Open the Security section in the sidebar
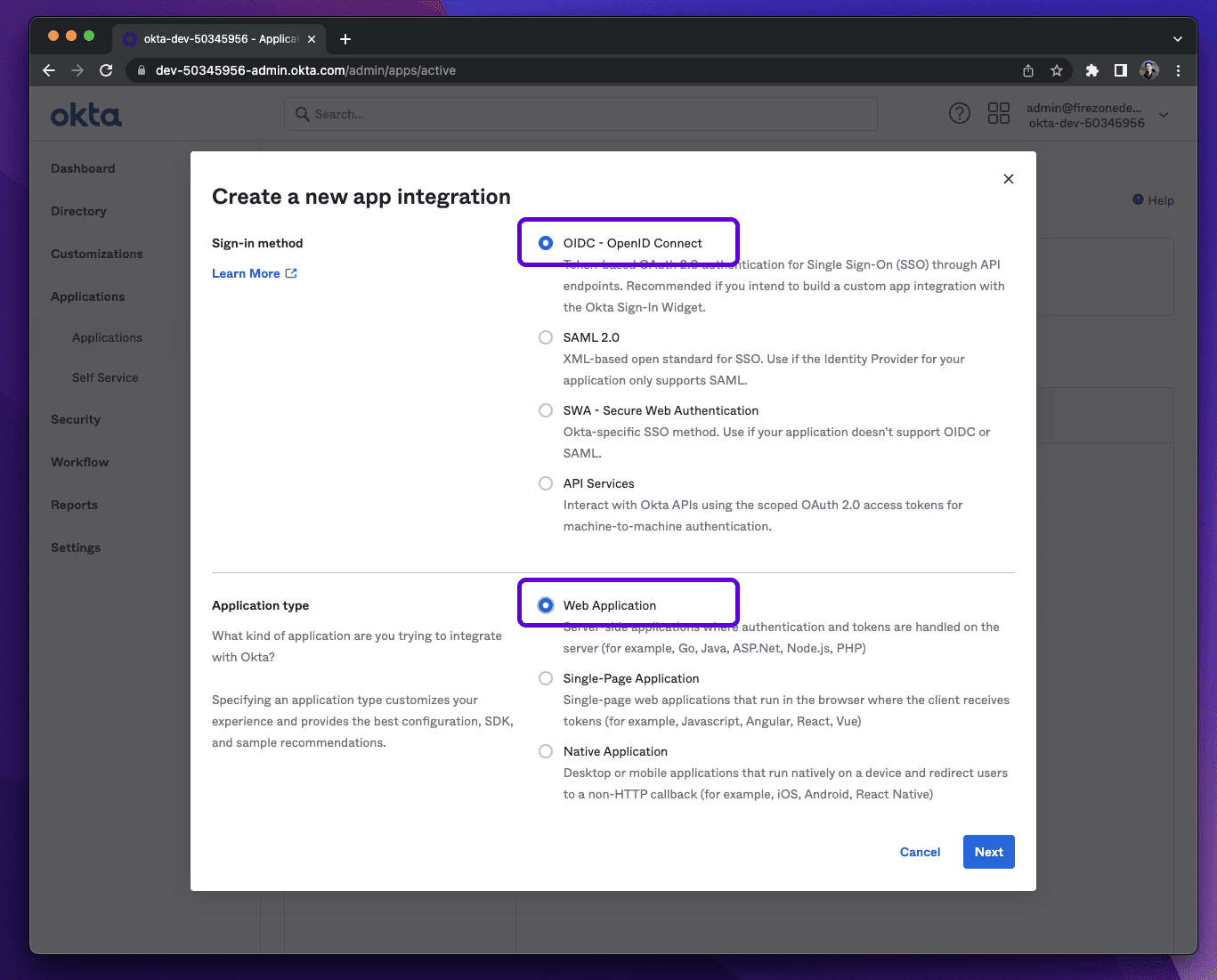Viewport: 1217px width, 980px height. point(75,419)
